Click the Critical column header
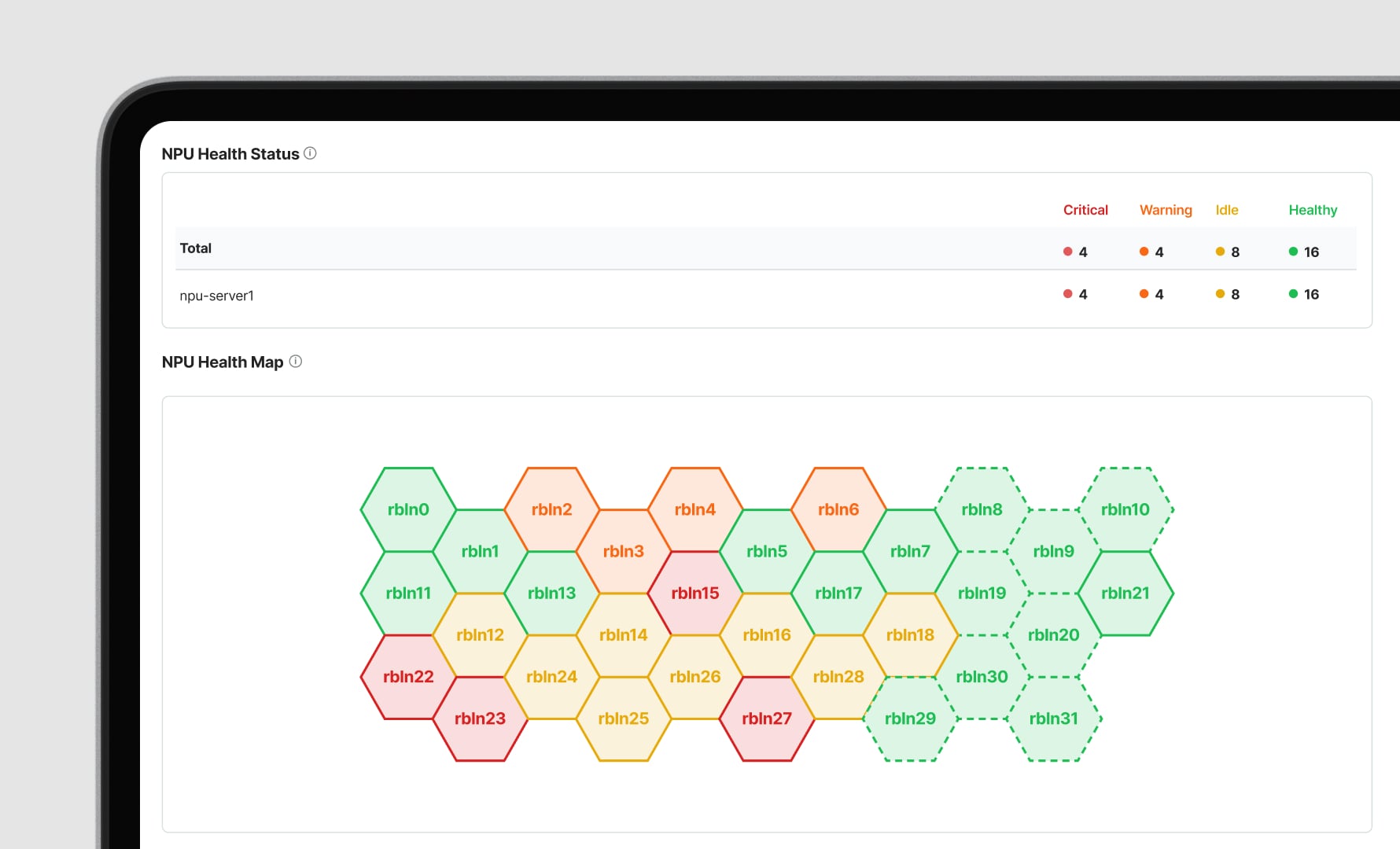Screen dimensions: 1400x849 (x=1085, y=210)
